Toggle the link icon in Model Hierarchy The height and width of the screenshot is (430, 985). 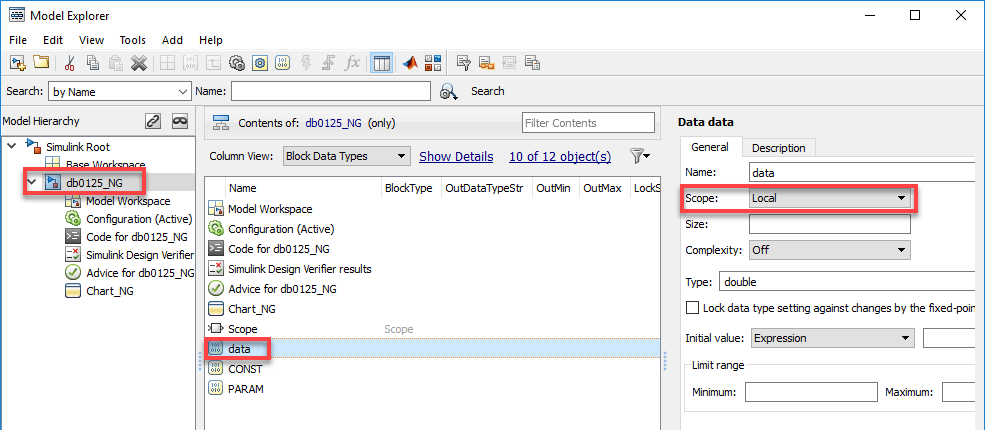pos(153,121)
